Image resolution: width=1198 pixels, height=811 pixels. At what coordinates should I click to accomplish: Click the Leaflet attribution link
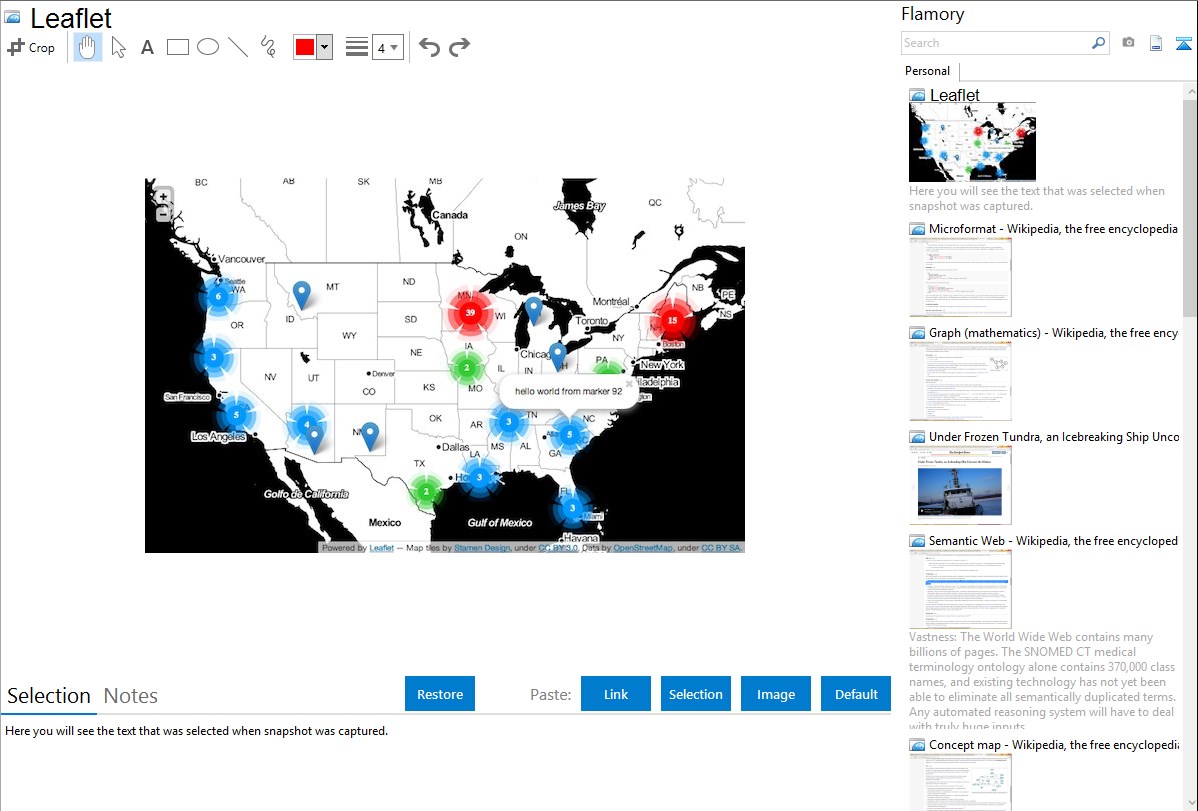[x=381, y=547]
